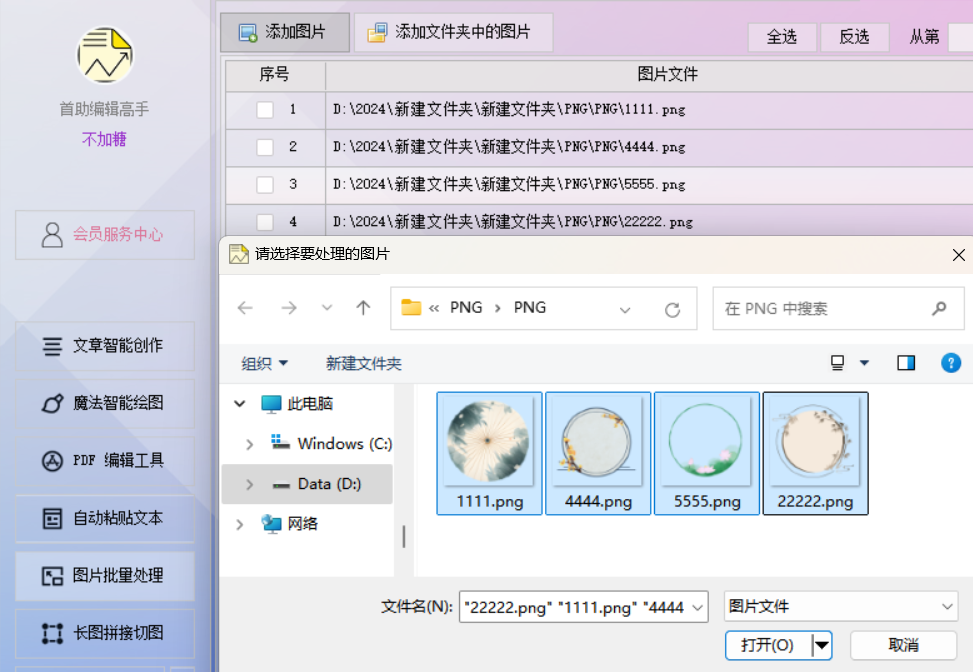Screen dimensions: 973x672
Task: Click the dialog title bar icon
Action: (x=238, y=254)
